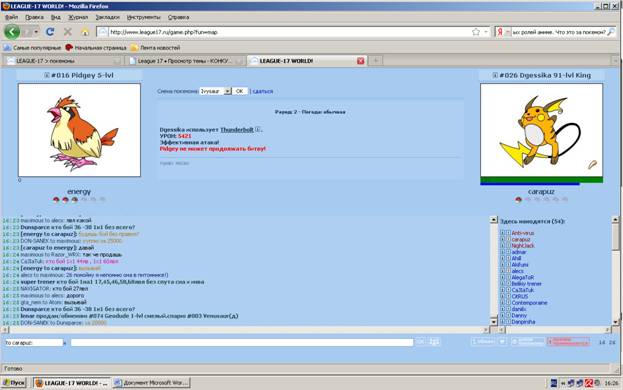
Task: Bookmark page with the star icon
Action: (476, 32)
